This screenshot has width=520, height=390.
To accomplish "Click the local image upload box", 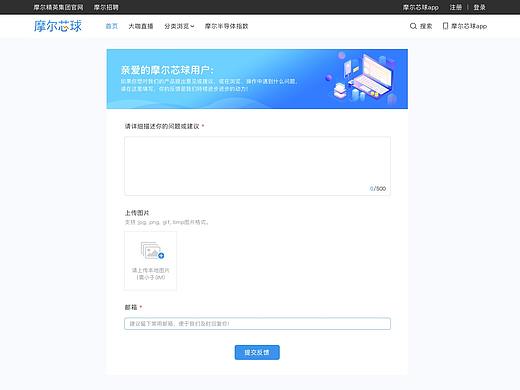I will coord(151,261).
